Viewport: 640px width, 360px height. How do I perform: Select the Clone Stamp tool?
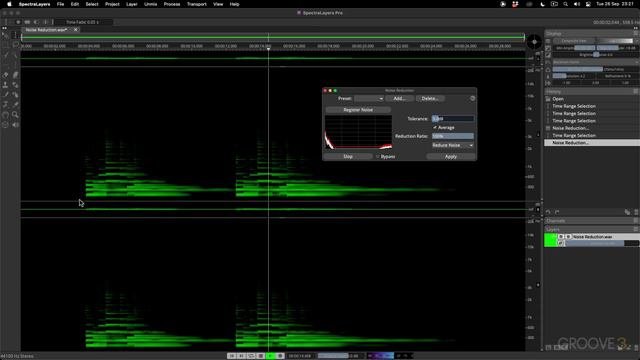pos(5,85)
